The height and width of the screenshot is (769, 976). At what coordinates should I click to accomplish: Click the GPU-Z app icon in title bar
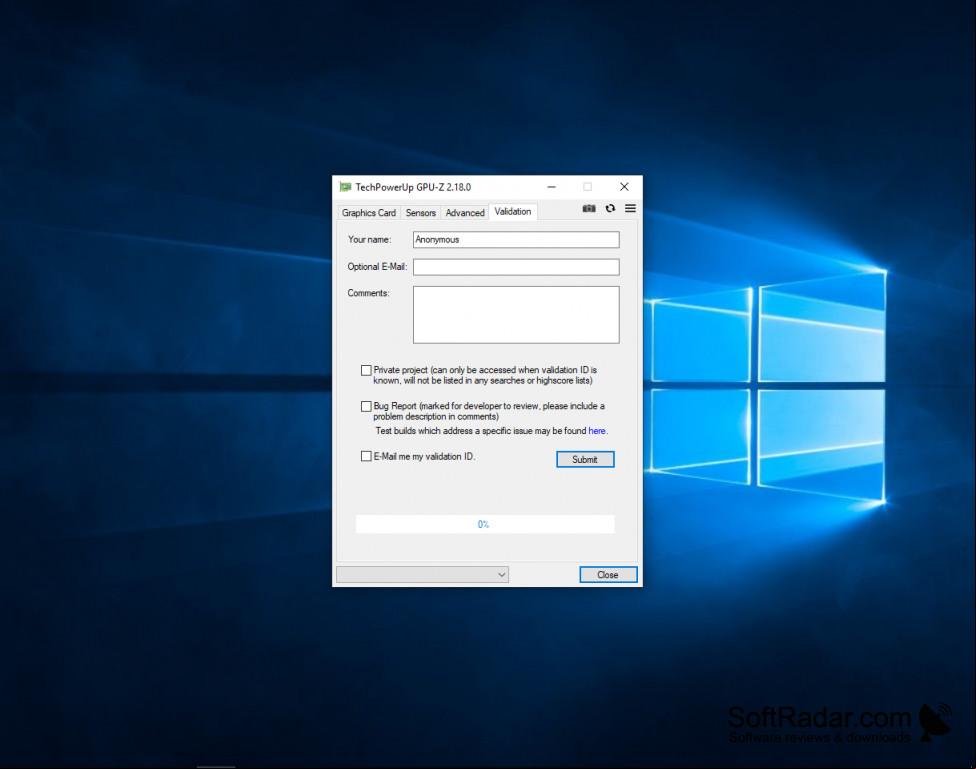(x=345, y=187)
